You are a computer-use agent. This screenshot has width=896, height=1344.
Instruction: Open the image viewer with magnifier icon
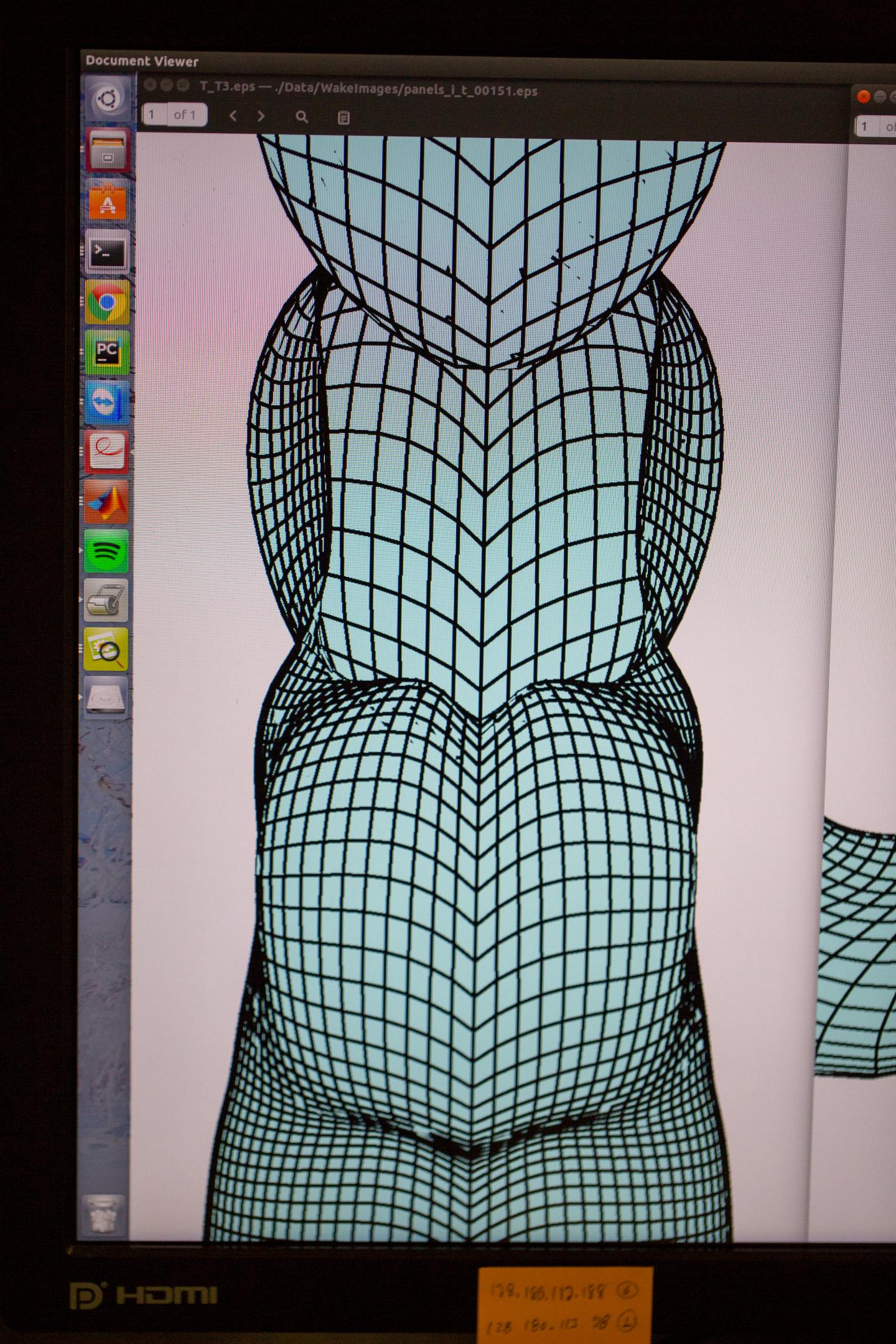click(x=106, y=650)
